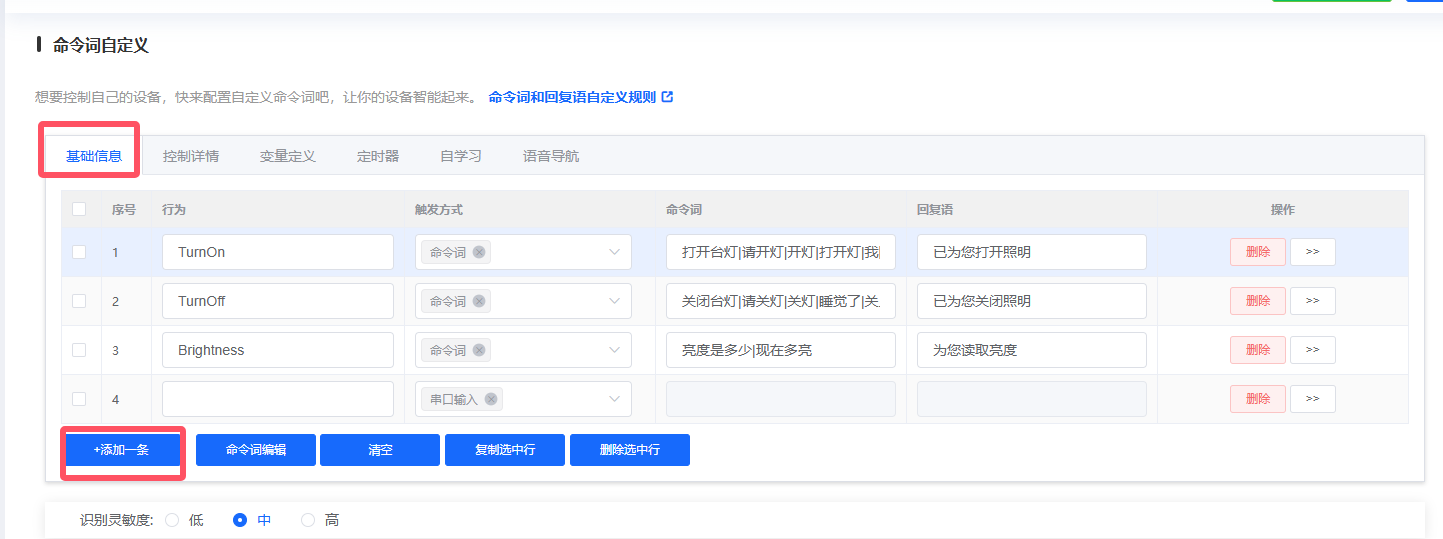Remove 命令词 tag in TurnOn row
This screenshot has height=539, width=1443.
(x=479, y=252)
